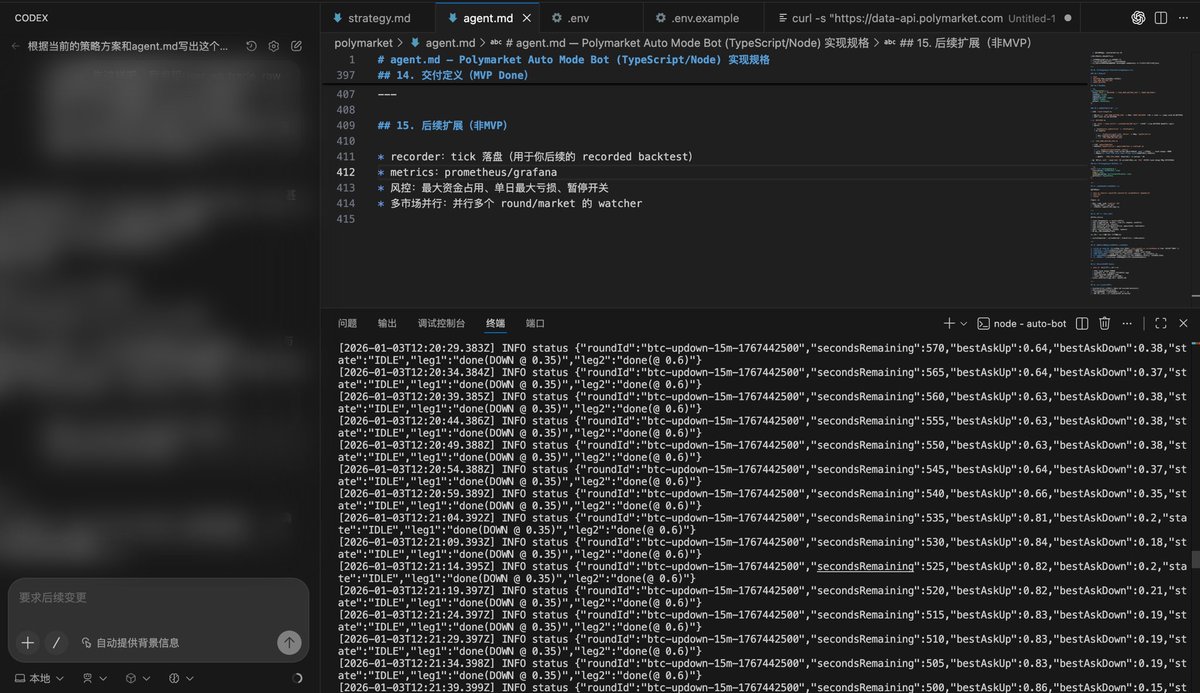Create a new terminal with plus icon
Image resolution: width=1200 pixels, height=693 pixels.
pos(949,323)
